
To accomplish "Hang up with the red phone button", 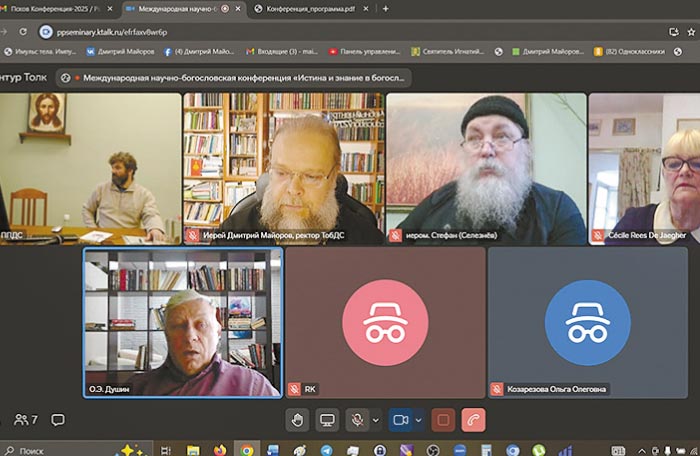I will (473, 420).
